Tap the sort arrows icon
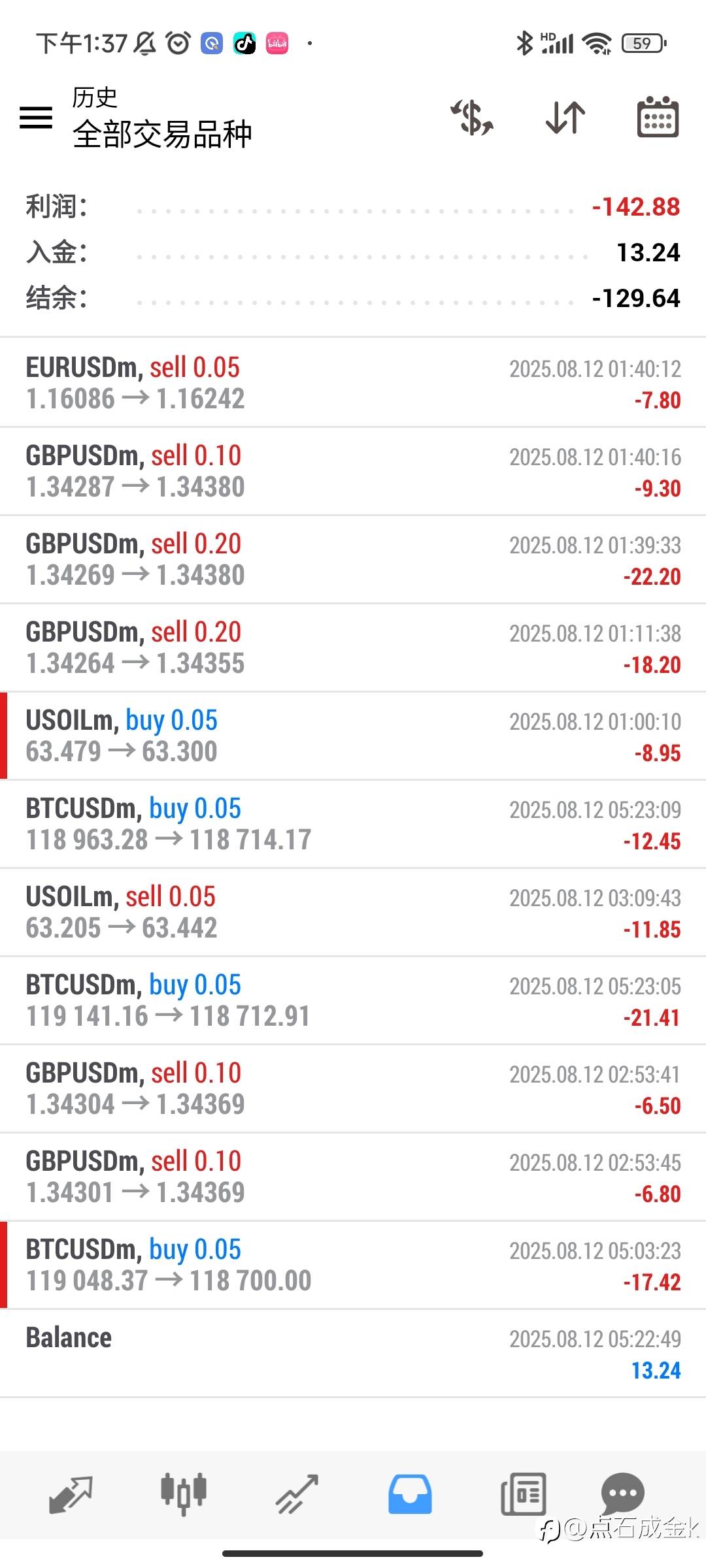This screenshot has height=1568, width=706. (565, 118)
